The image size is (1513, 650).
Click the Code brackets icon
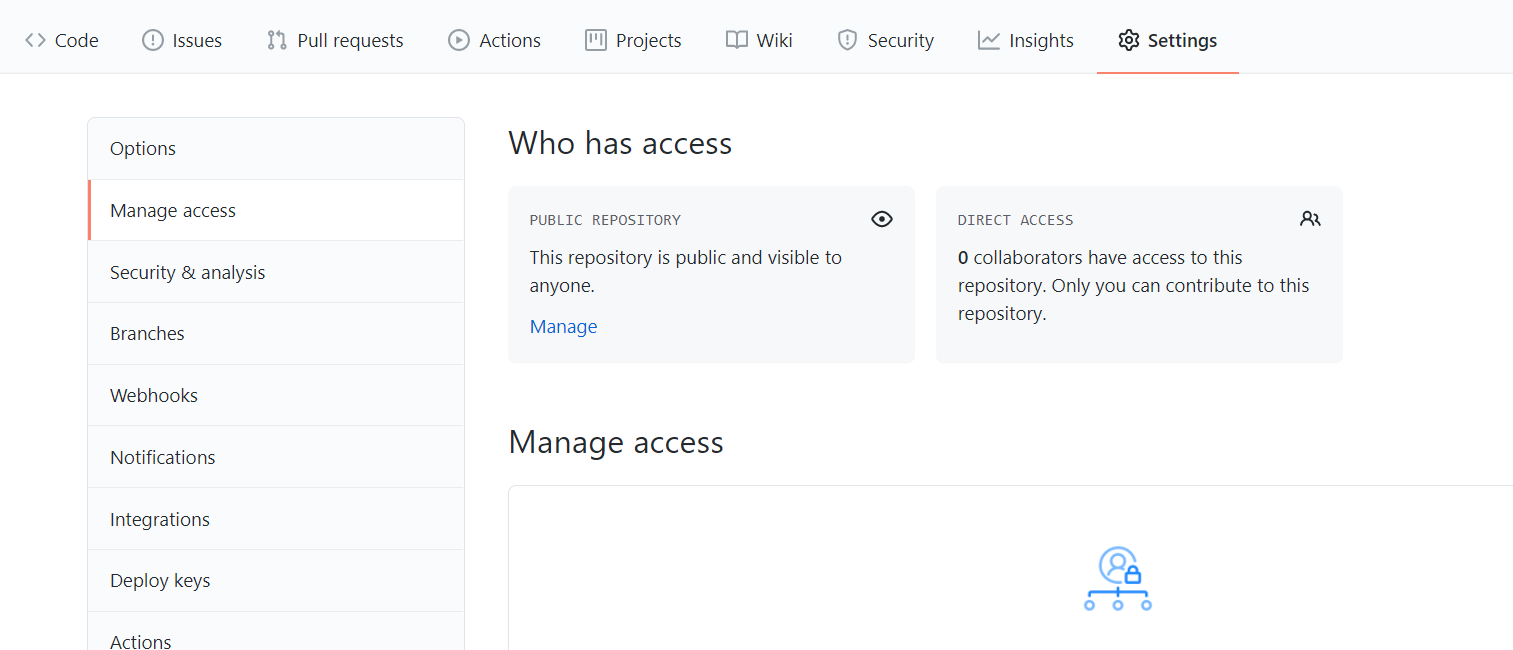click(36, 40)
